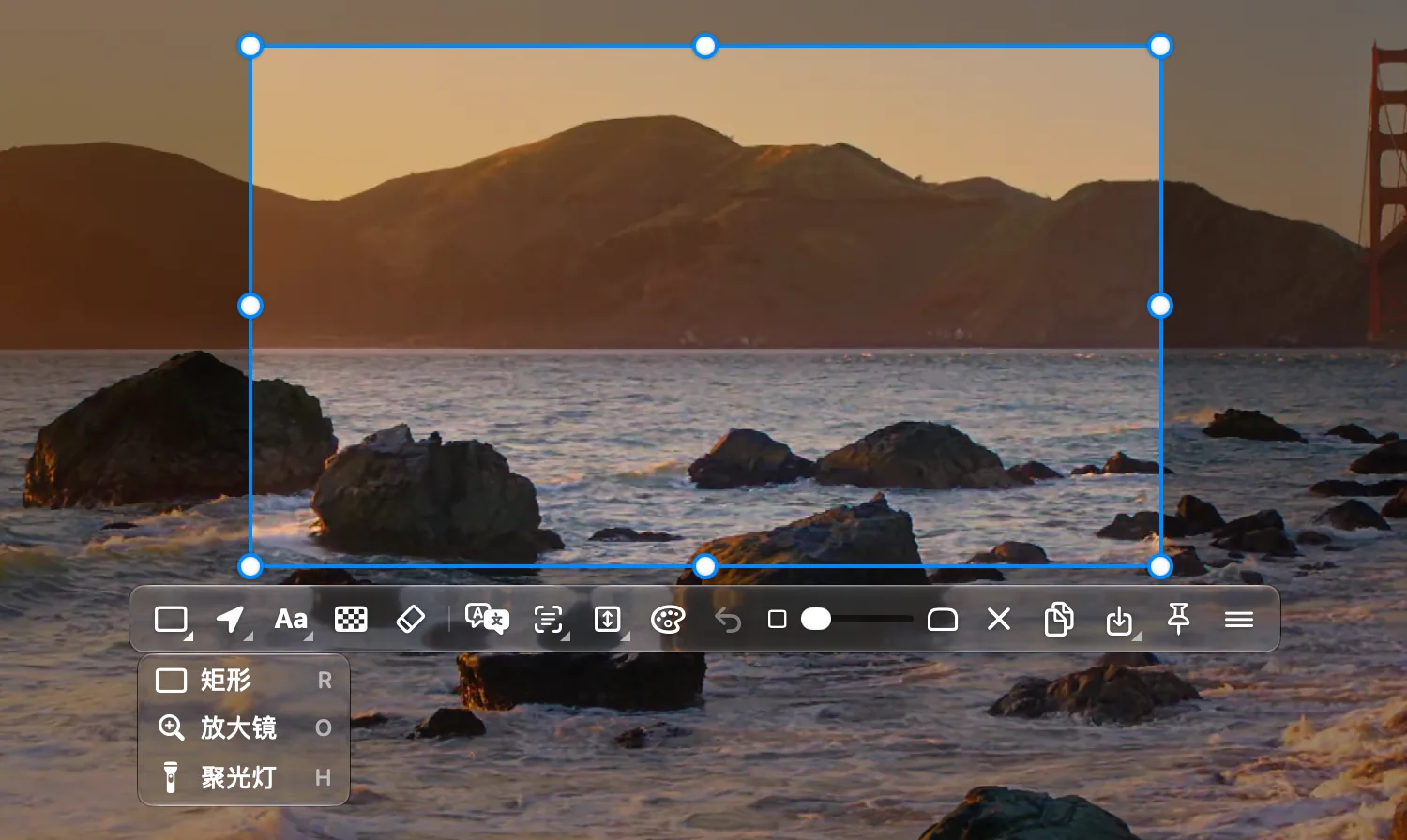
Task: Click the right edge middle selection handle
Action: tap(1160, 306)
